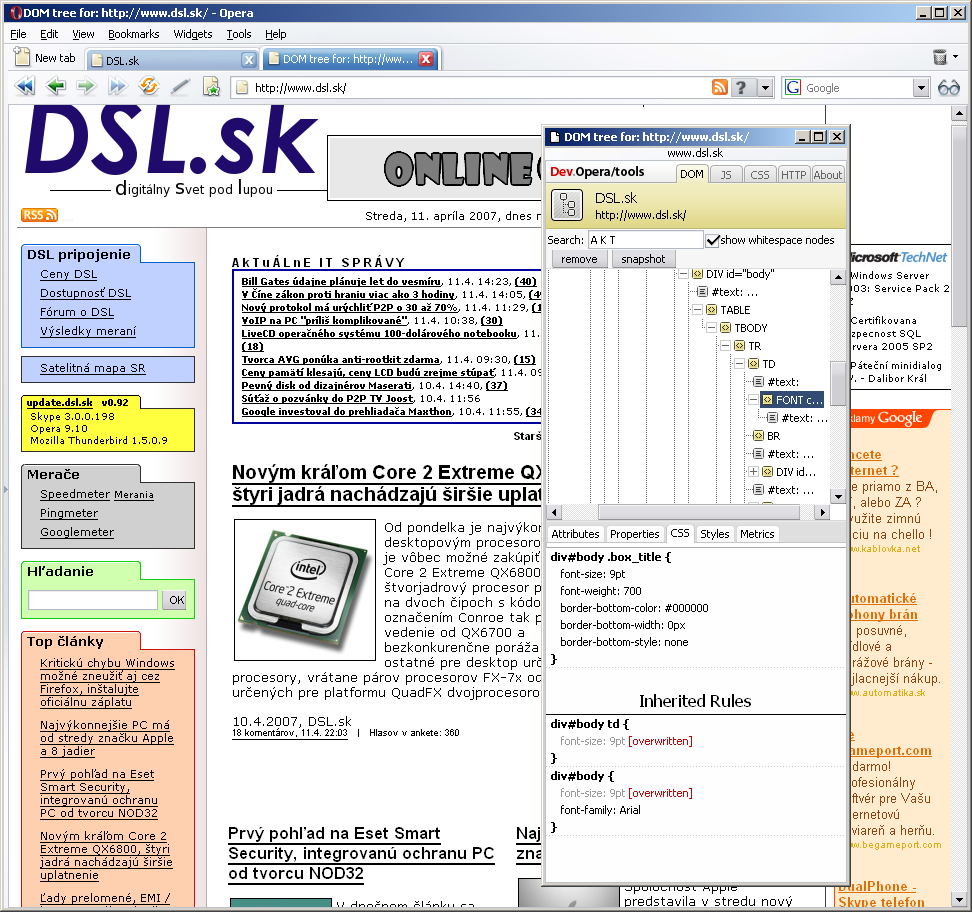972x912 pixels.
Task: Click the Core 2 Extreme processor image
Action: click(305, 590)
